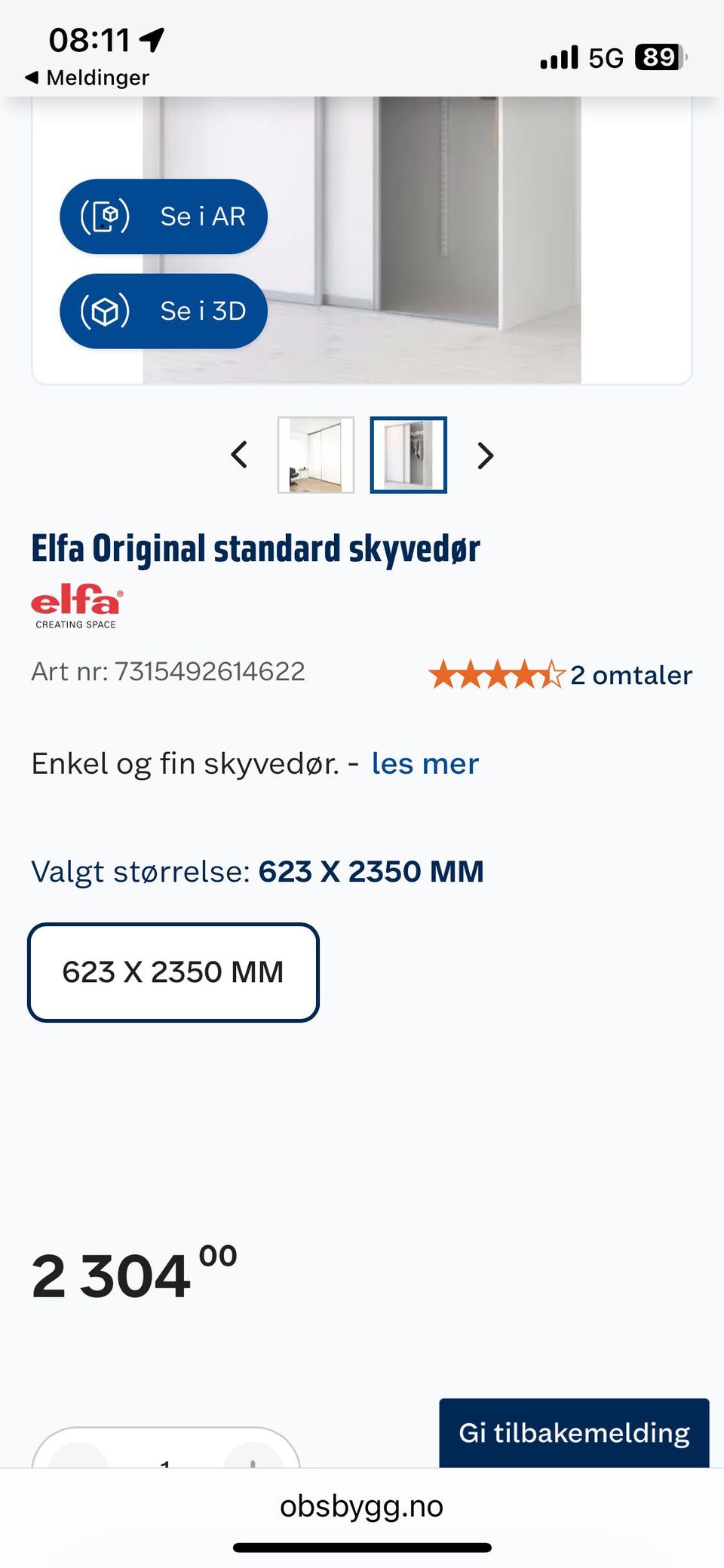Tap the obsbygg.no address bar
Screen dimensions: 724x1568
pos(361,1506)
